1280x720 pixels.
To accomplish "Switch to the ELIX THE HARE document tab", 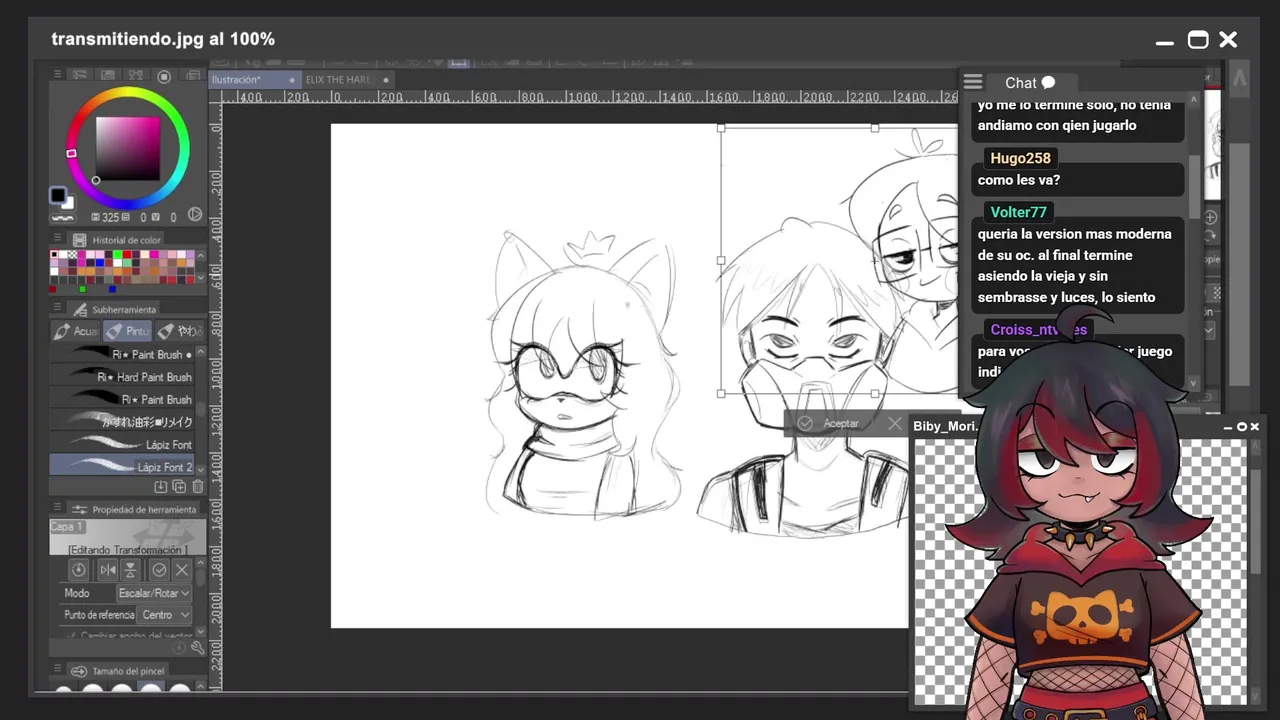I will [x=346, y=80].
